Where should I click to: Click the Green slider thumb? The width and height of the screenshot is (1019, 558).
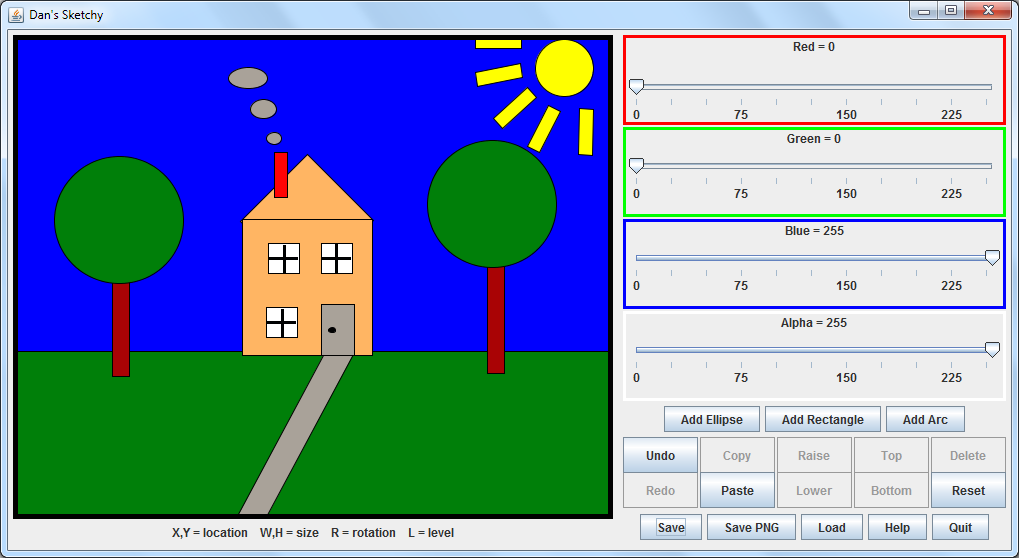(x=636, y=166)
